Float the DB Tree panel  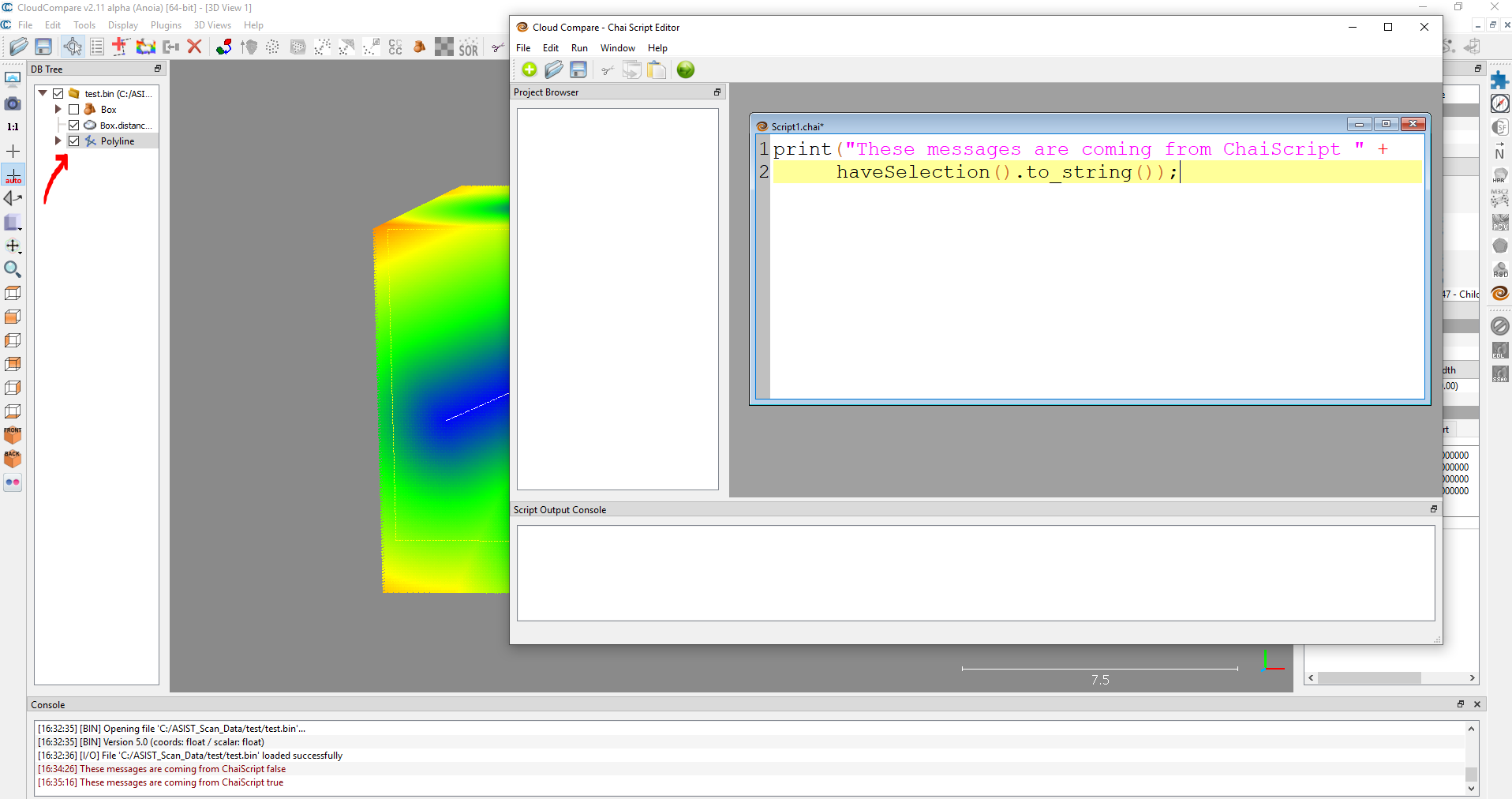point(158,69)
